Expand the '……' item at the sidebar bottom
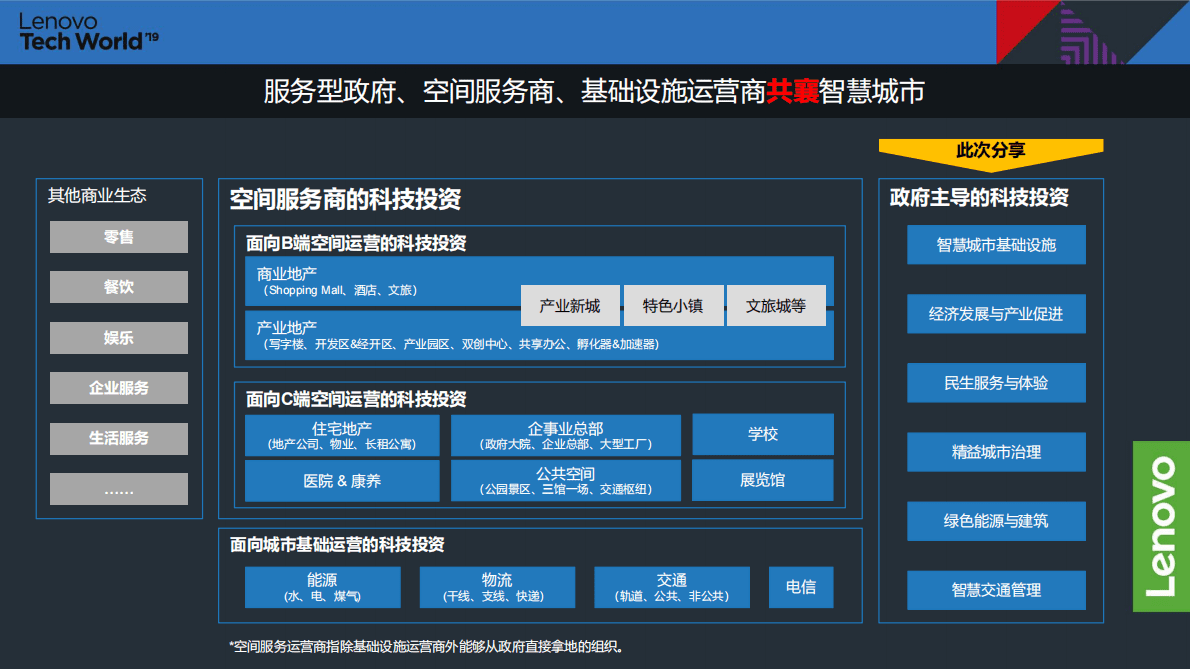 coord(118,489)
